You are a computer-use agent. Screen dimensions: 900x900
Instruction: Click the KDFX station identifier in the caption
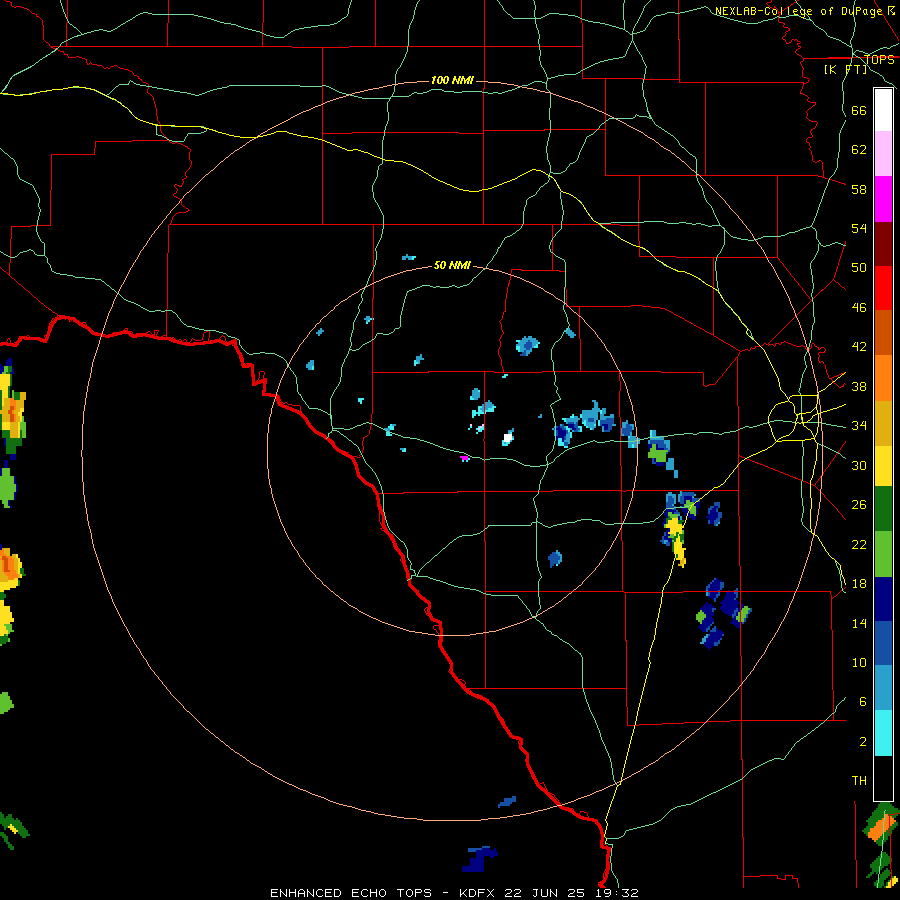476,893
